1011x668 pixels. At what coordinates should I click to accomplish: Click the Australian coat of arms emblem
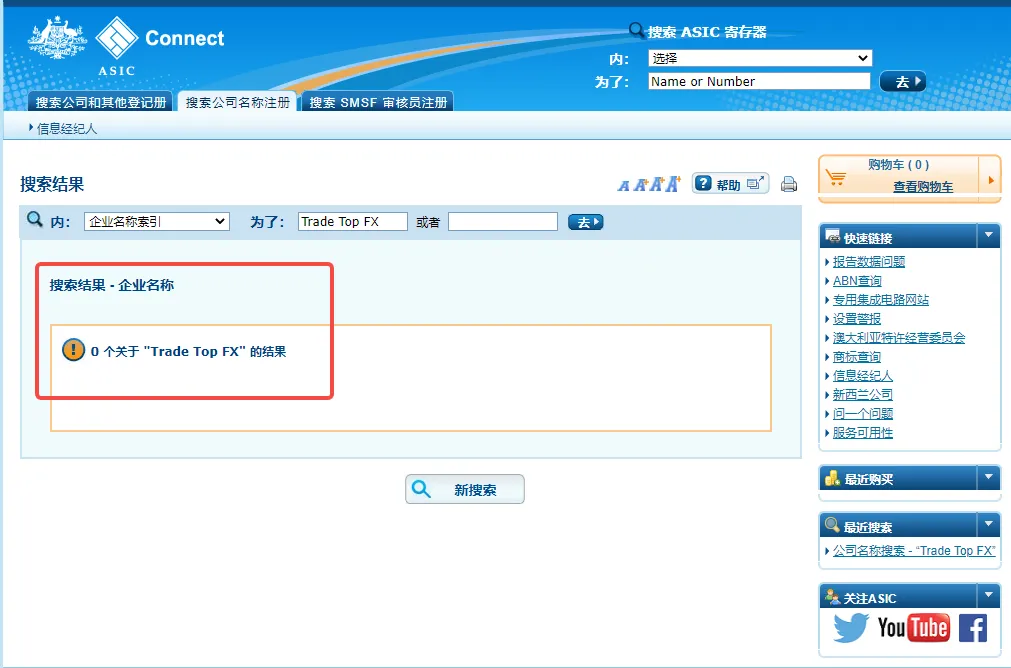pyautogui.click(x=57, y=38)
